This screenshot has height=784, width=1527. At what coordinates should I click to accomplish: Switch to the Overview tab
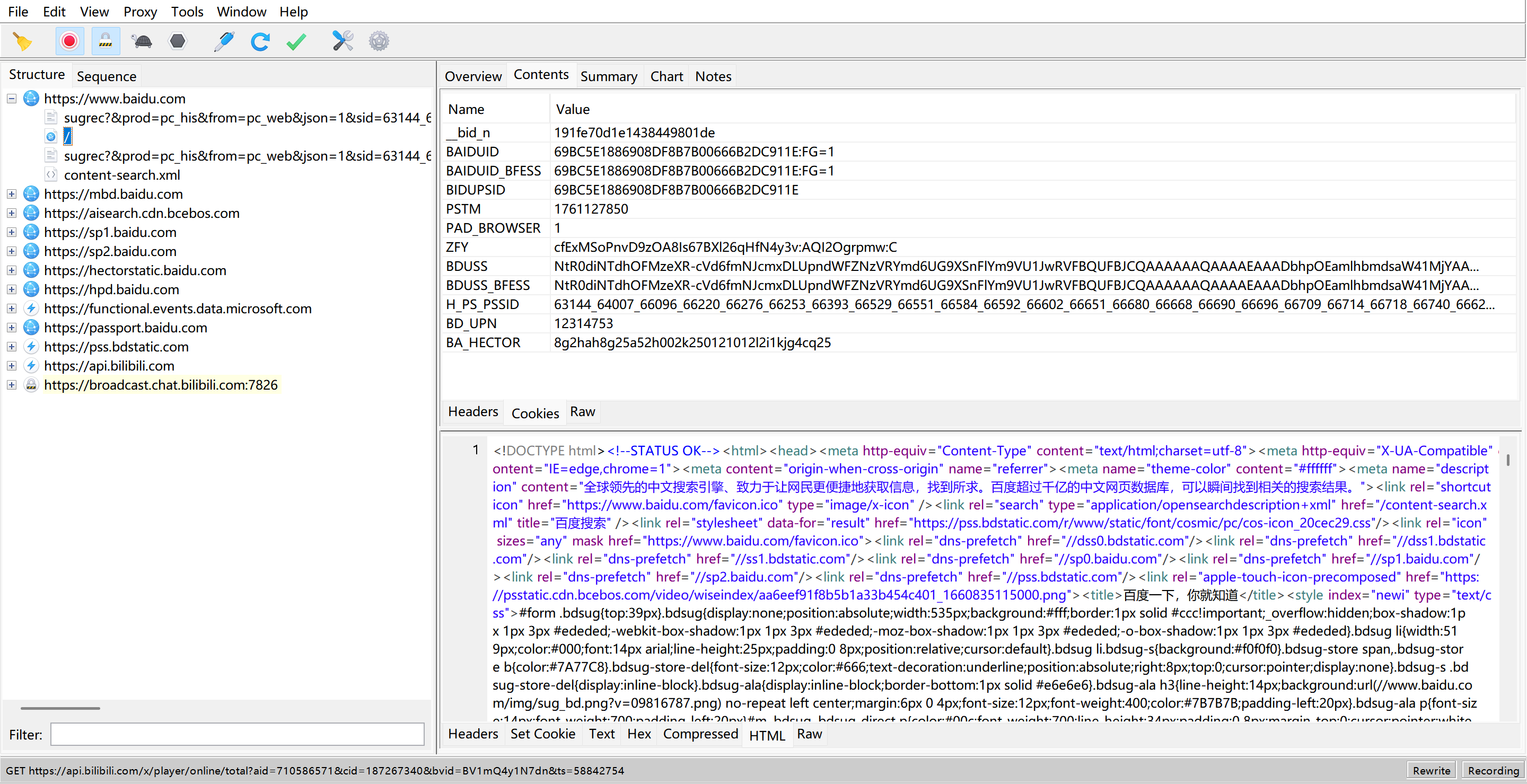(x=473, y=76)
